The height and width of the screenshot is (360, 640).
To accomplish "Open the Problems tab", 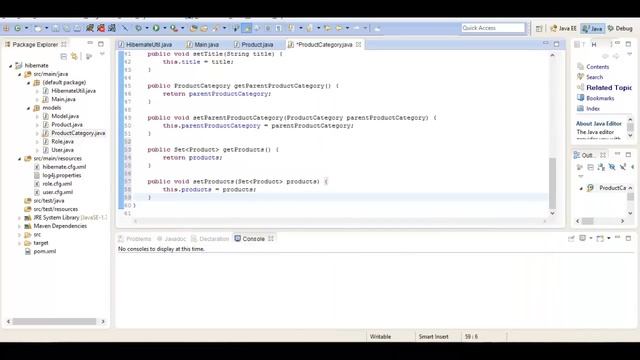I will (x=135, y=239).
